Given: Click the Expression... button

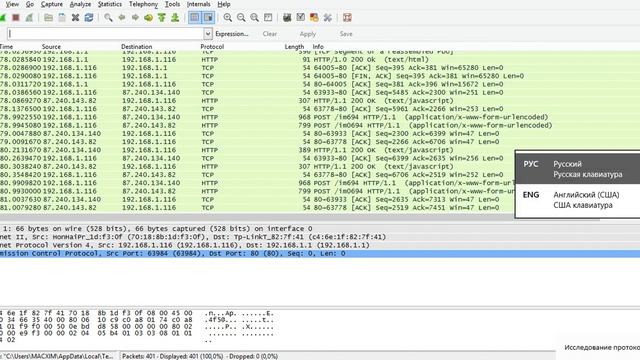Looking at the screenshot, I should point(232,34).
